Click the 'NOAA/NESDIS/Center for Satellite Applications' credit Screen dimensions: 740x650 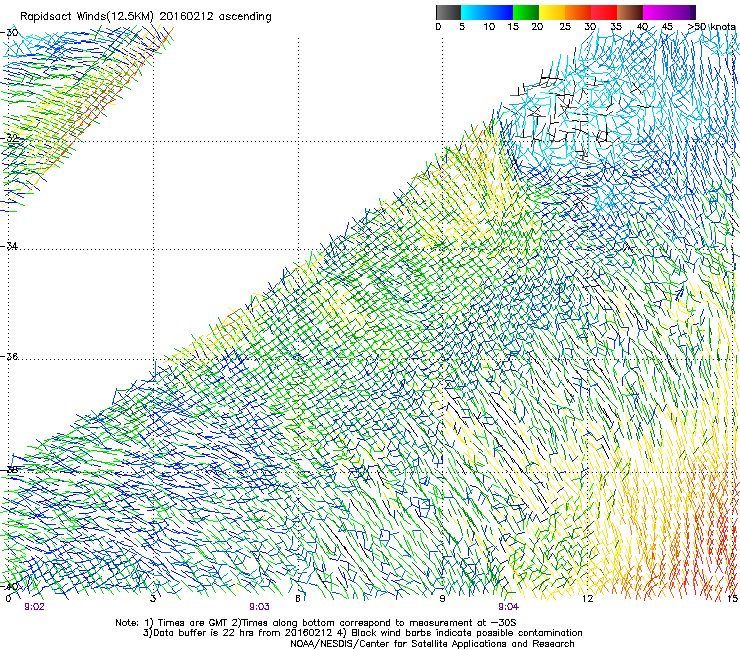[400, 644]
